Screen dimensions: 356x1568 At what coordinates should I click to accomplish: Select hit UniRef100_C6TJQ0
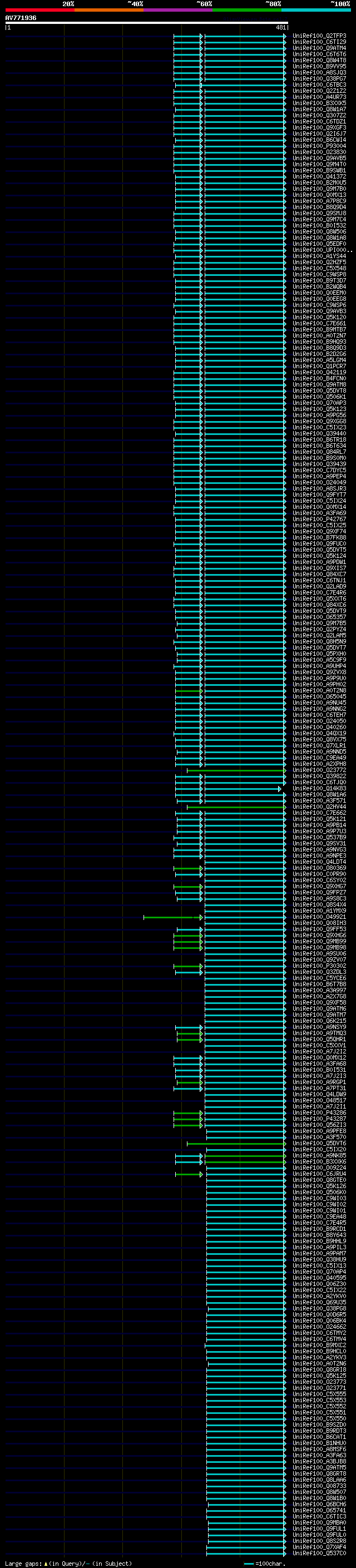click(319, 782)
